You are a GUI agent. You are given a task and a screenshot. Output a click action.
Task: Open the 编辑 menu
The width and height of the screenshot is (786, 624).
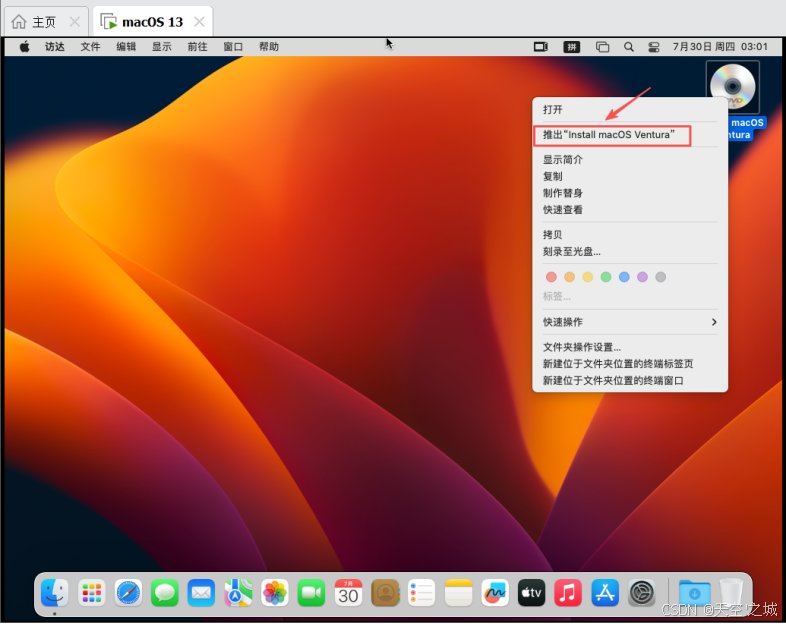(126, 47)
